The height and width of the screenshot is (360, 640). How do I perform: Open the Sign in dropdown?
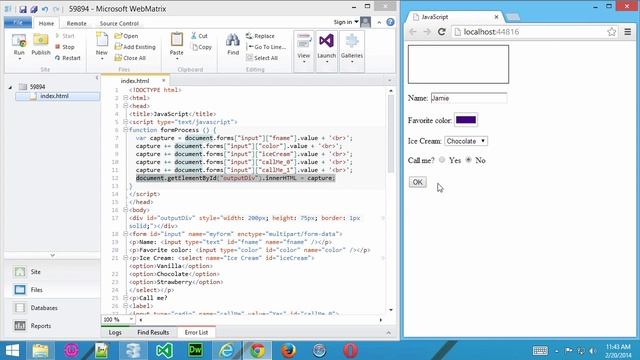coord(346,22)
